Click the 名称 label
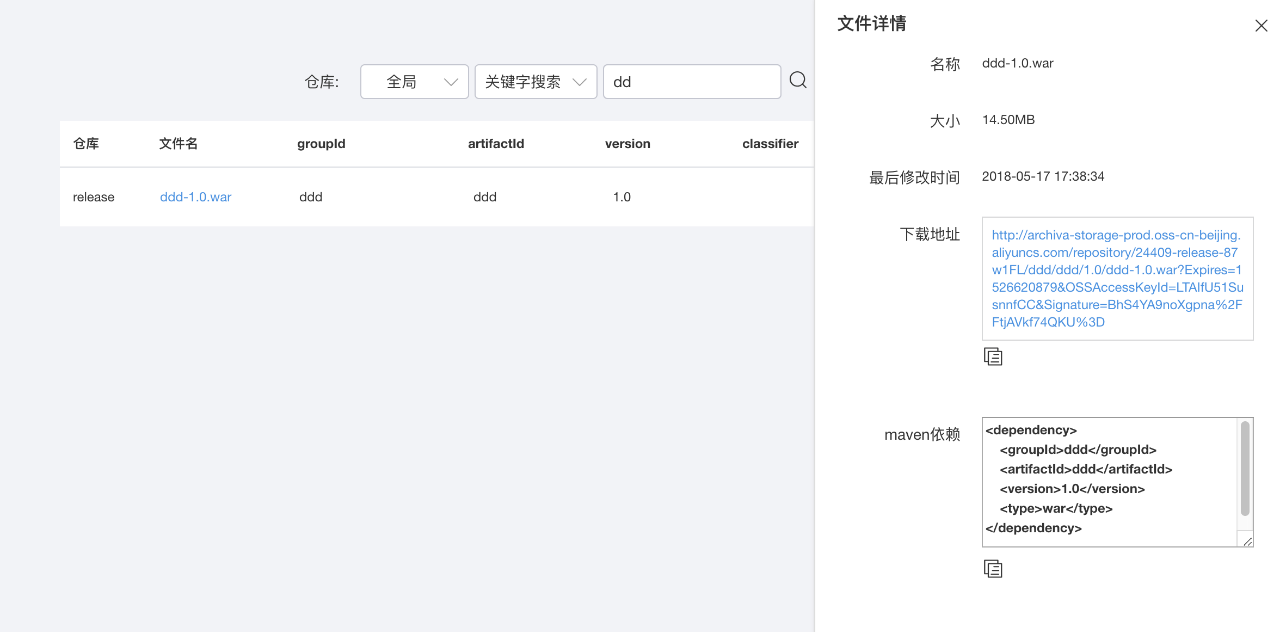Viewport: 1280px width, 632px height. click(945, 64)
